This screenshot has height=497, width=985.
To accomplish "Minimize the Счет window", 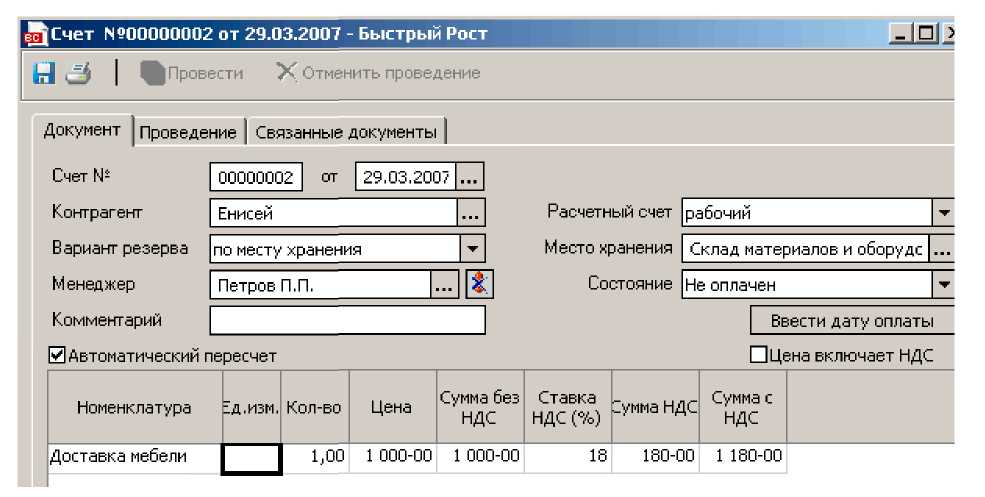I will click(x=901, y=34).
